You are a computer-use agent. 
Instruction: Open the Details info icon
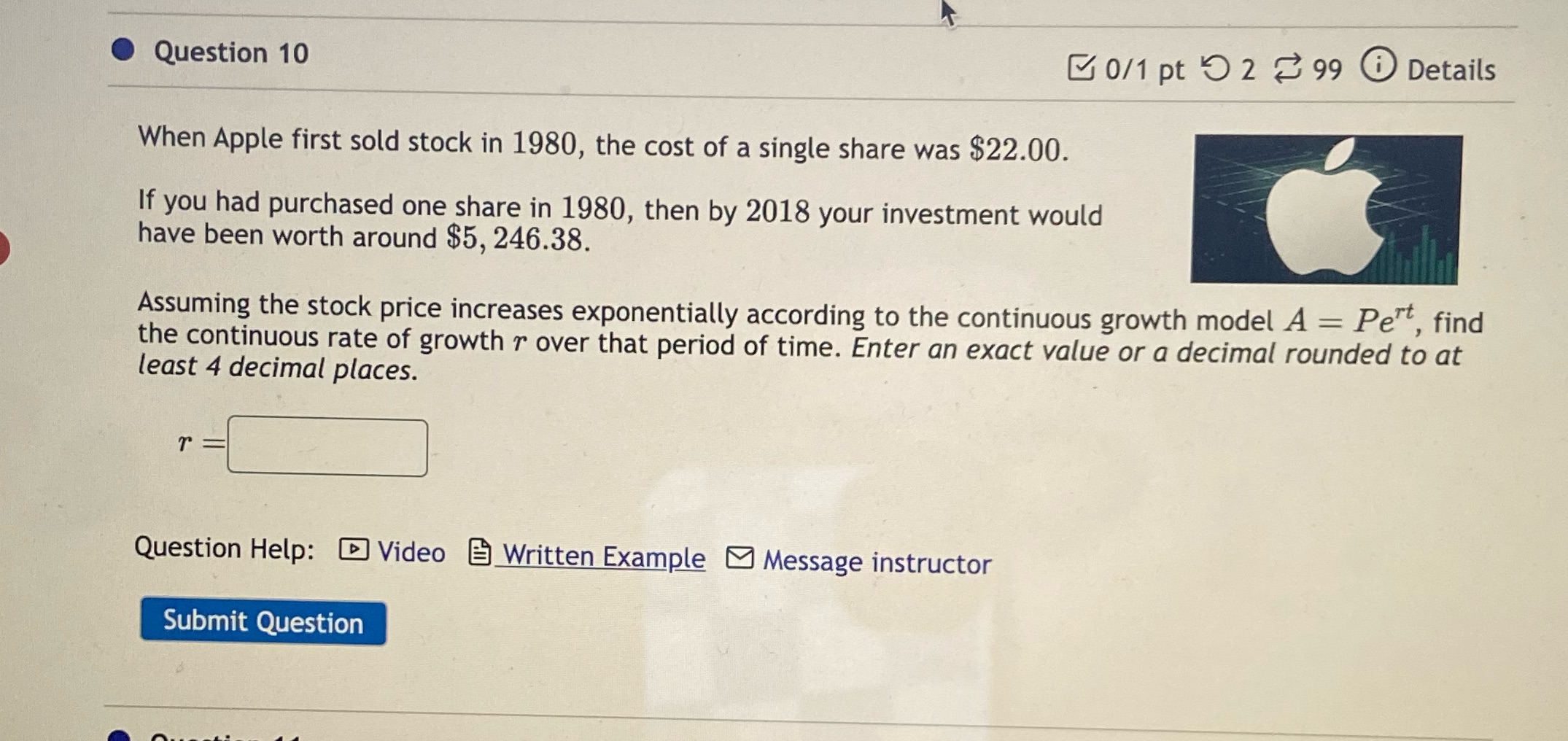point(1378,67)
